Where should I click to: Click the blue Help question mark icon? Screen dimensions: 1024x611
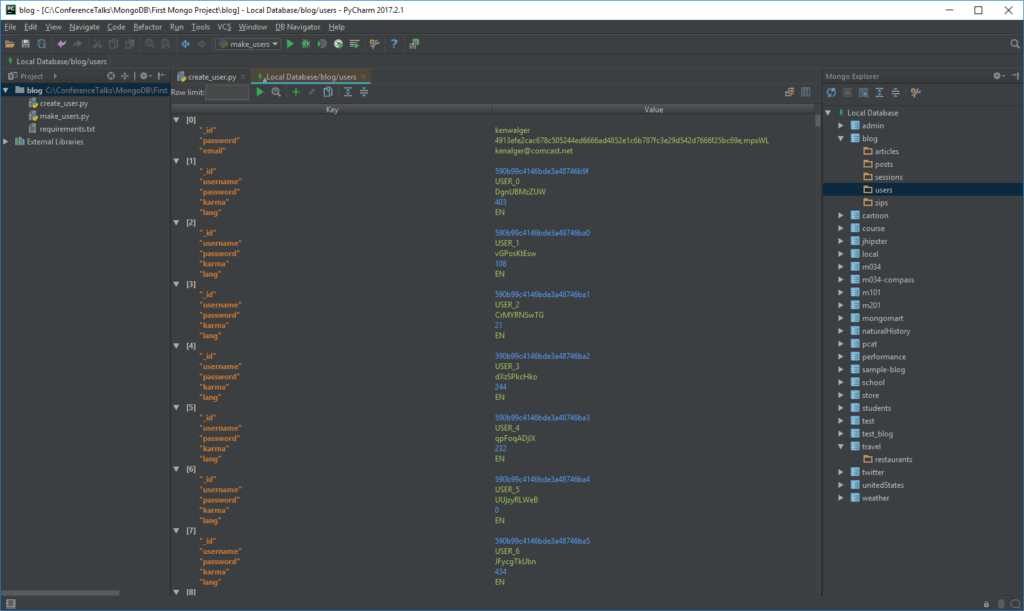coord(394,44)
